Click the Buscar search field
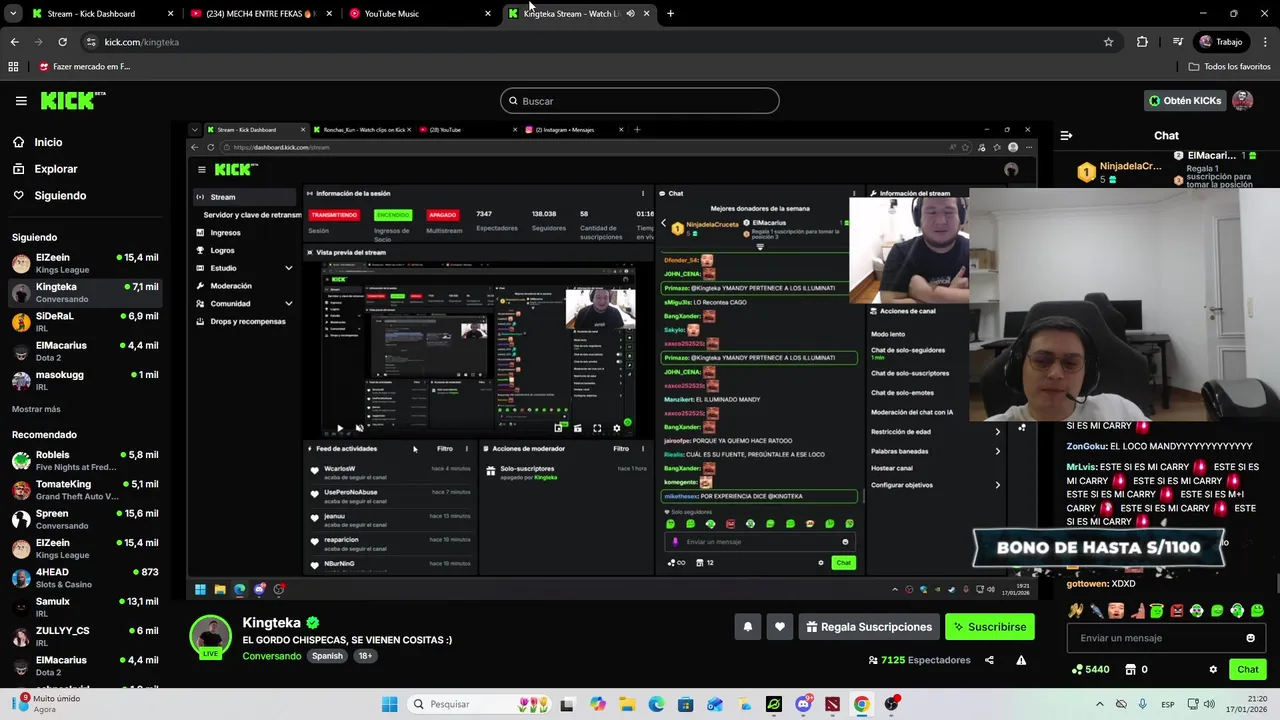 click(x=640, y=101)
